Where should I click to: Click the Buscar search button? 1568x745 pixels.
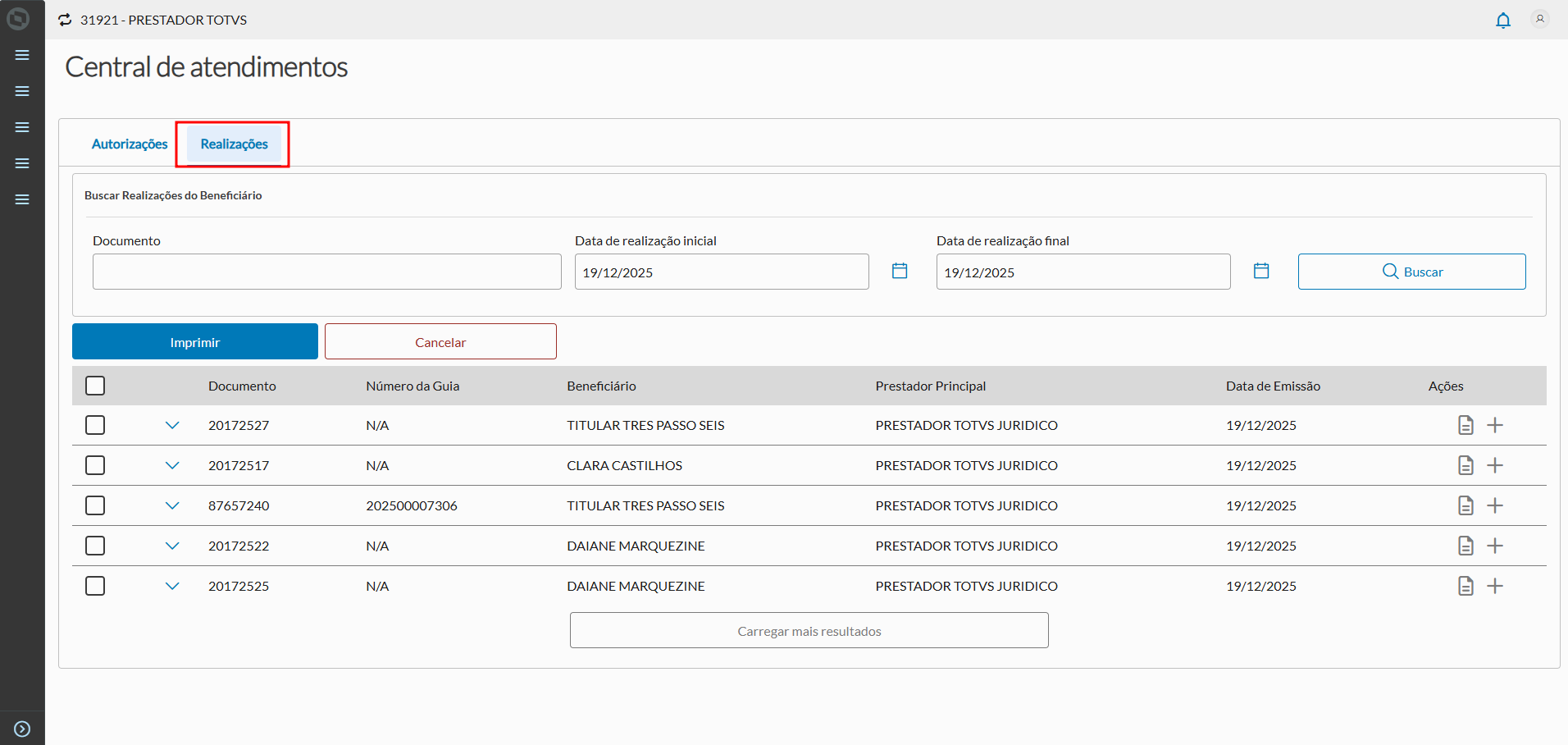(1411, 272)
